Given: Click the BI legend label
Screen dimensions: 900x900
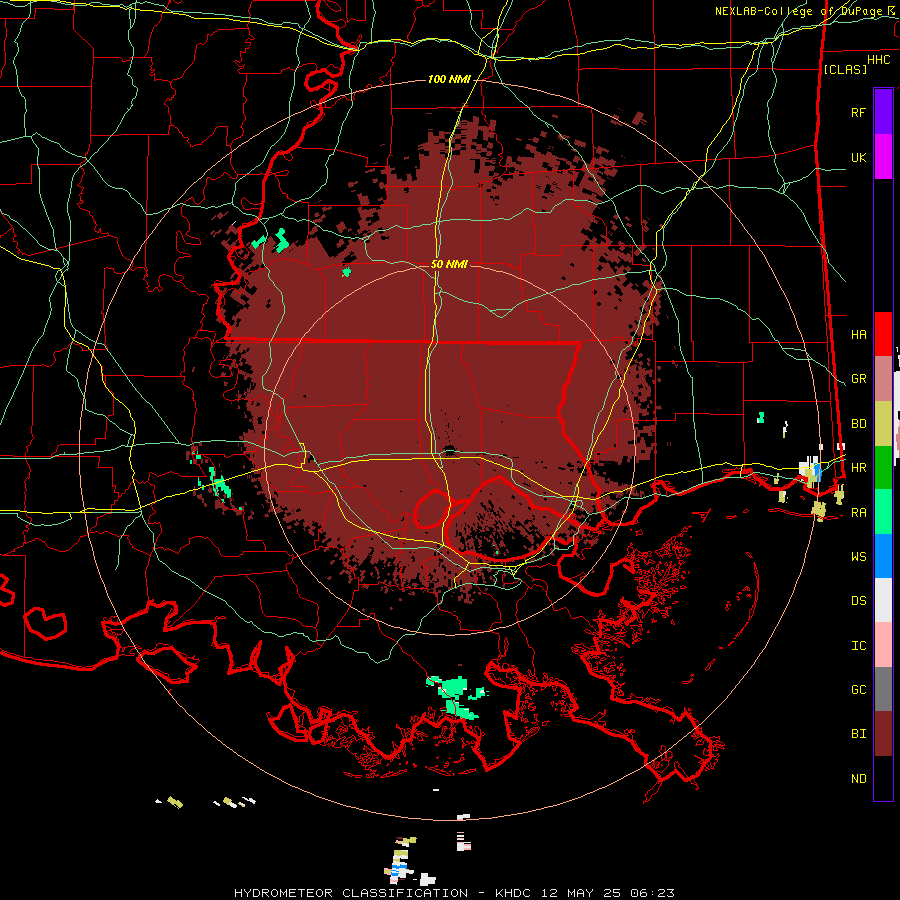Looking at the screenshot, I should pyautogui.click(x=858, y=734).
